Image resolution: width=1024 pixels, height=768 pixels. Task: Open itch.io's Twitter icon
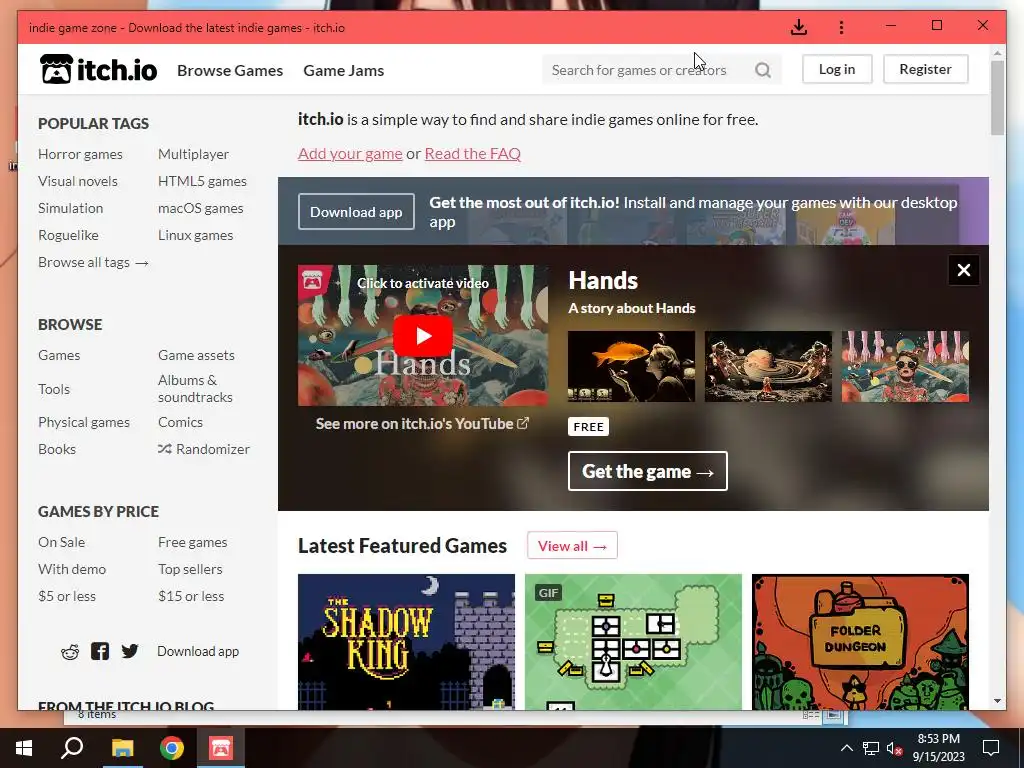(x=130, y=651)
